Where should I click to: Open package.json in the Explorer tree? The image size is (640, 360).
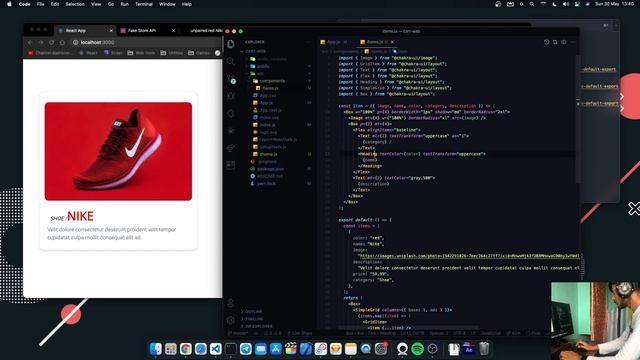(271, 169)
